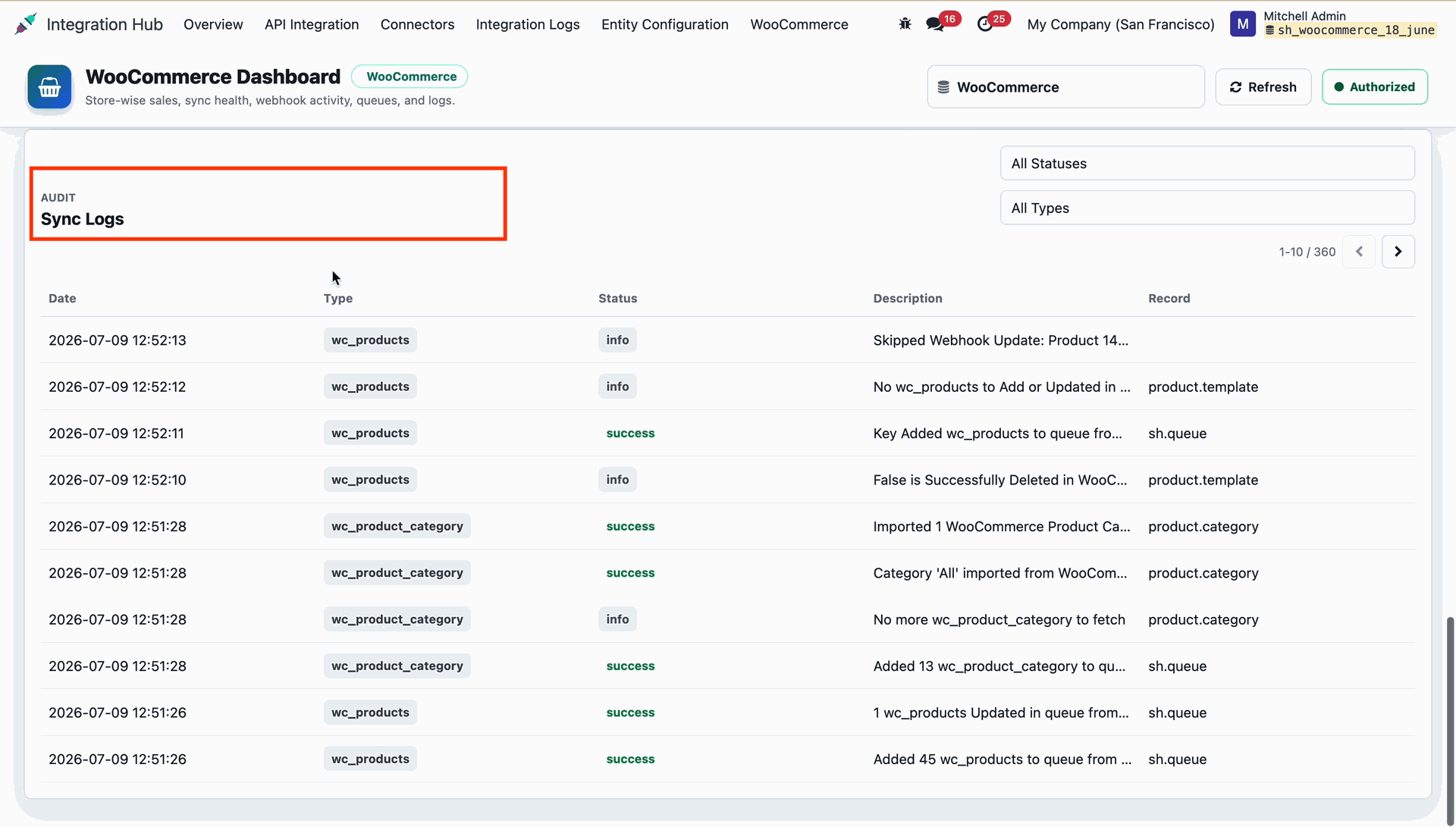Click the Authorized status button

pos(1375,87)
